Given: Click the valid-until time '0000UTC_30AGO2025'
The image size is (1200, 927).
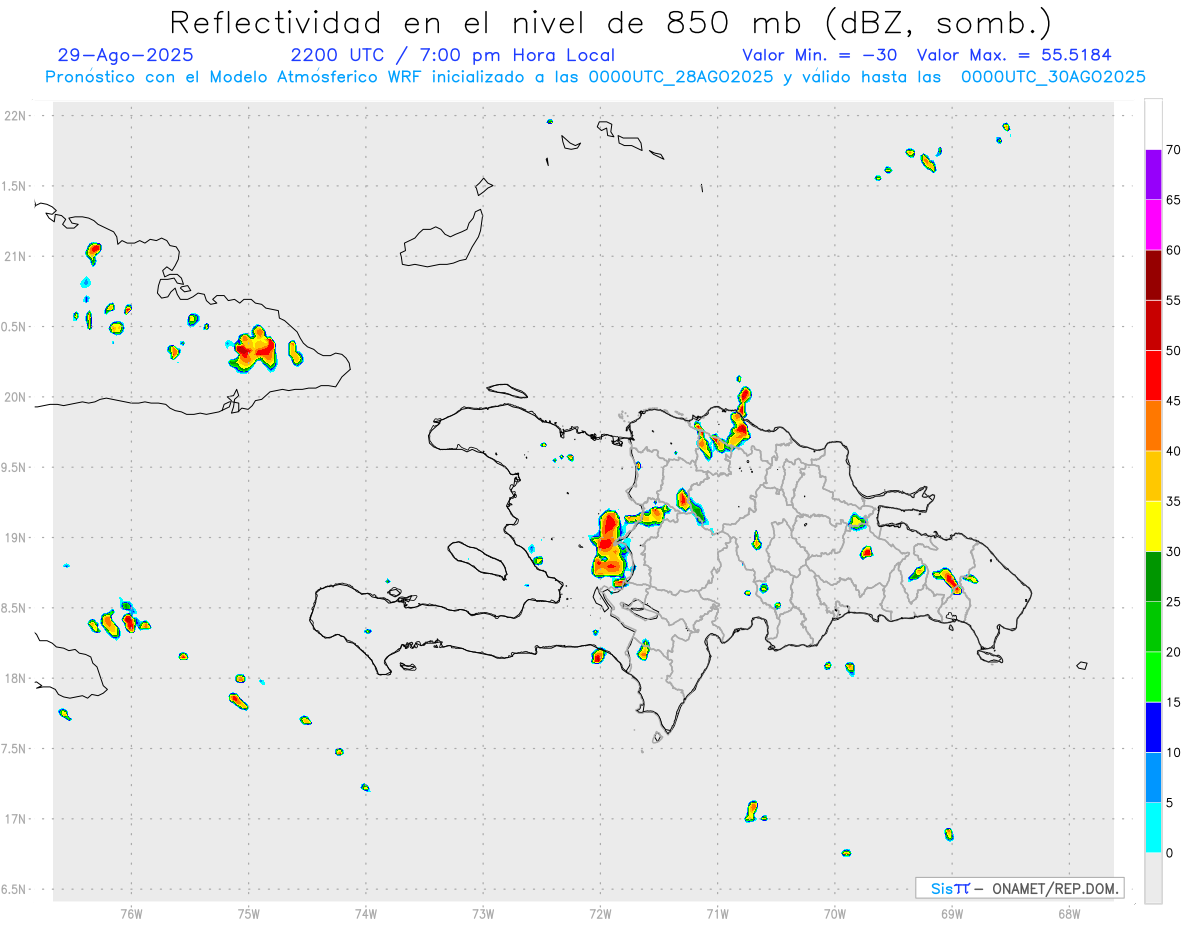Looking at the screenshot, I should click(x=1053, y=77).
